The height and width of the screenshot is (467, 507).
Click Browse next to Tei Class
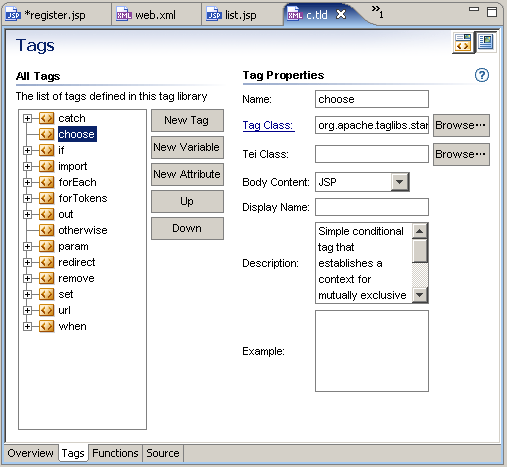coord(461,154)
